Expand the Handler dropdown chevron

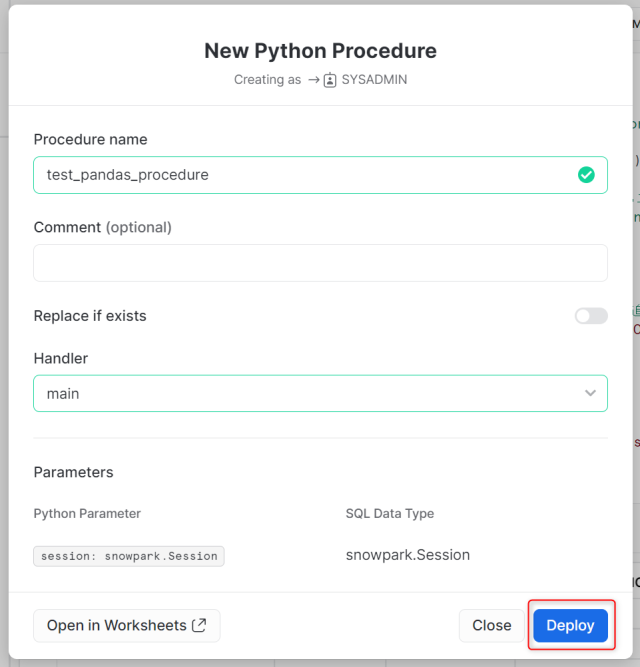[x=590, y=394]
